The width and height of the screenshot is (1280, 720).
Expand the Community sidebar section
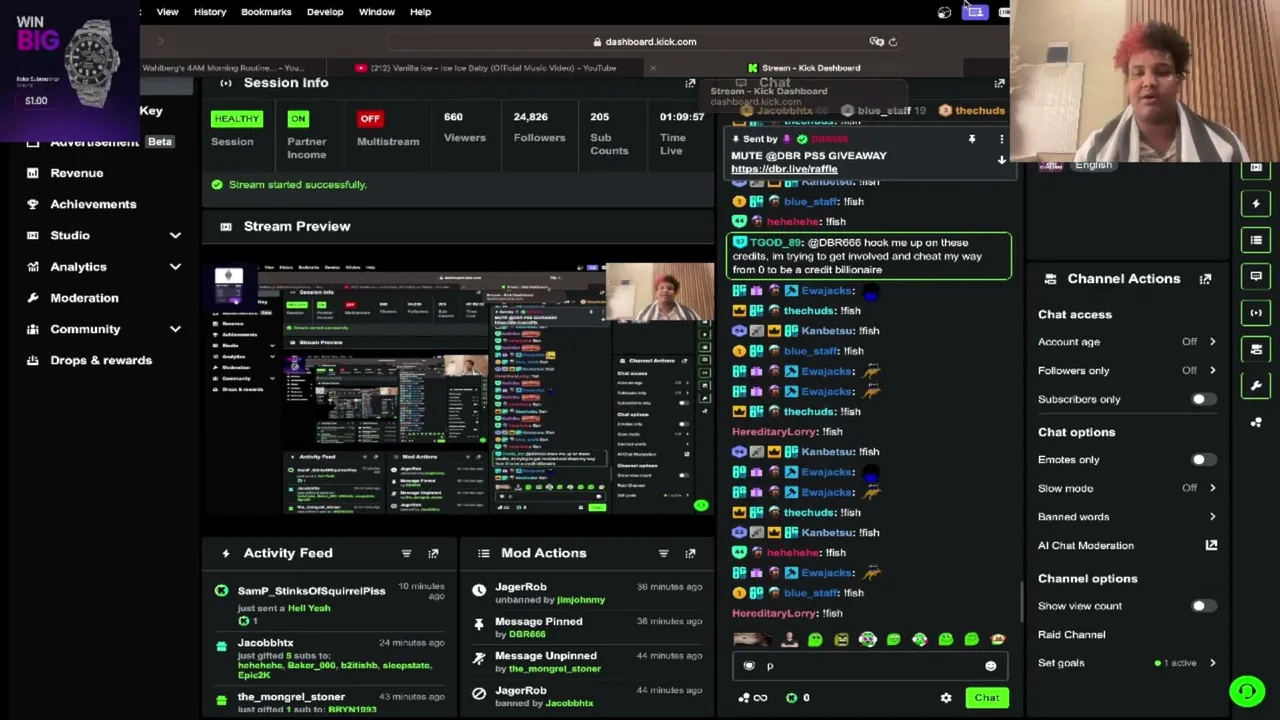click(175, 329)
